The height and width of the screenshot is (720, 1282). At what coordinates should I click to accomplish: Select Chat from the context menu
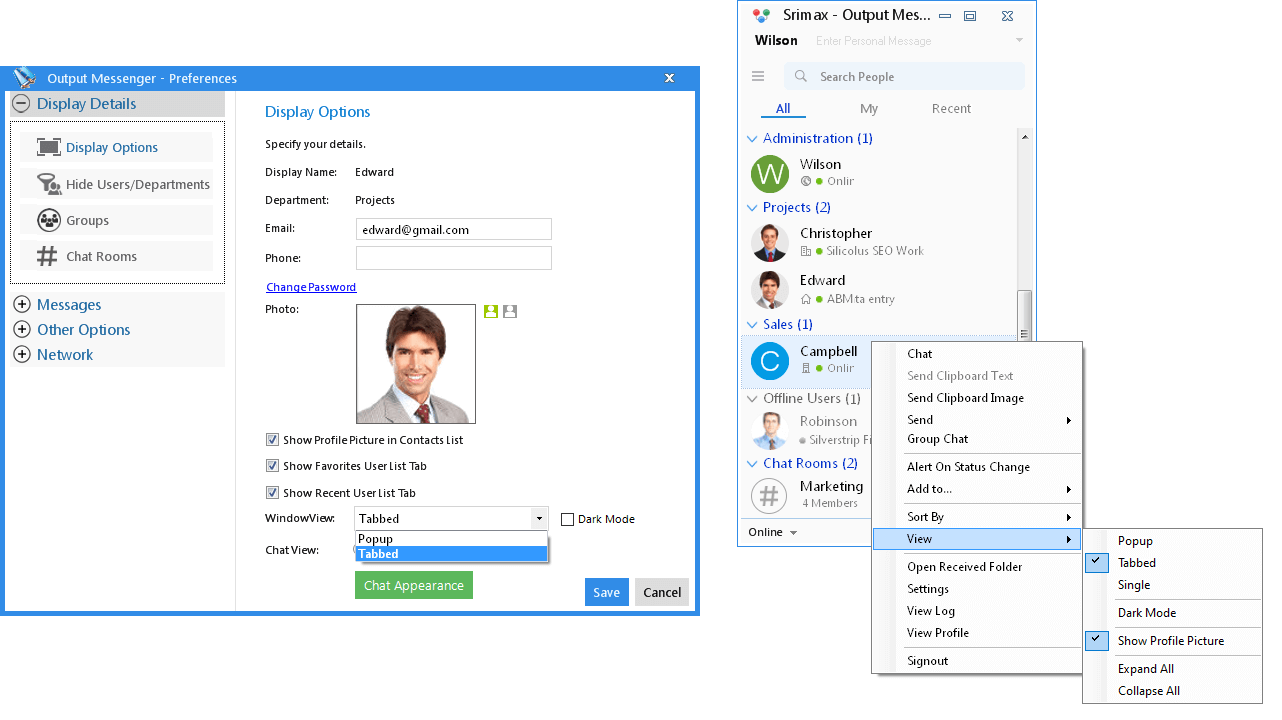[977, 354]
